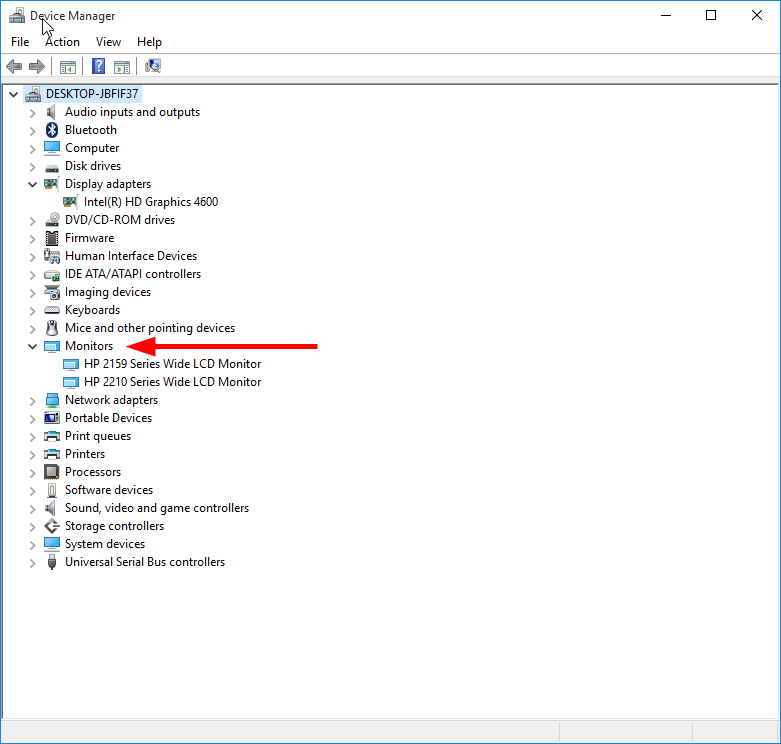
Task: Expand the System devices arrow
Action: point(32,545)
